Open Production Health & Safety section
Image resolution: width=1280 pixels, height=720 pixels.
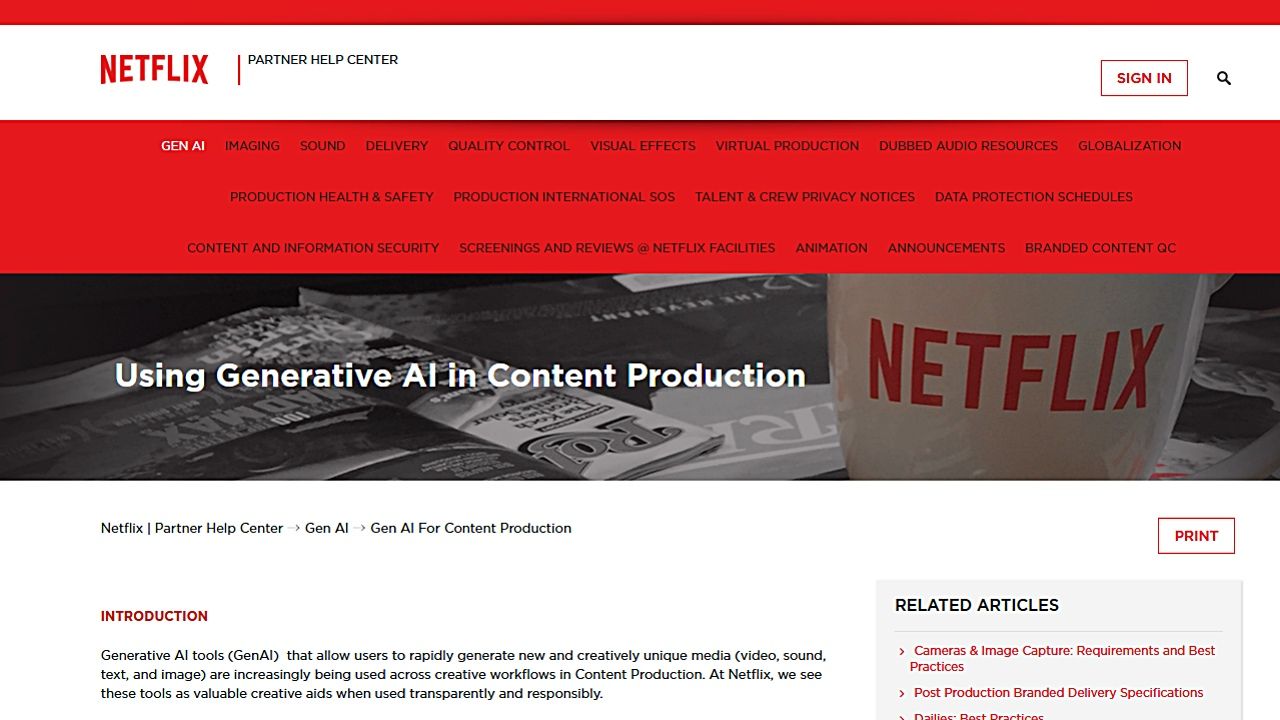(x=332, y=197)
